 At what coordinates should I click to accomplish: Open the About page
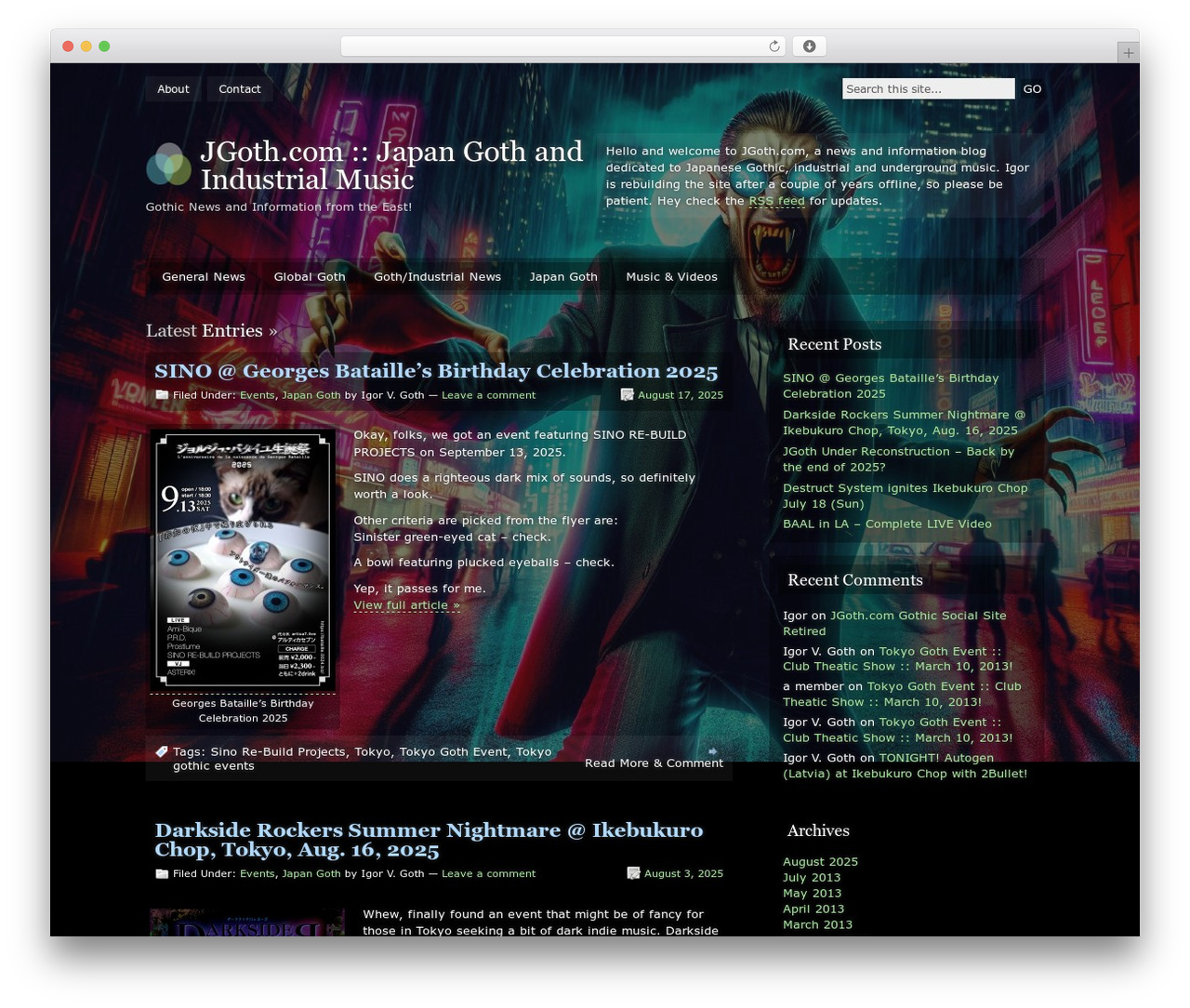(173, 89)
